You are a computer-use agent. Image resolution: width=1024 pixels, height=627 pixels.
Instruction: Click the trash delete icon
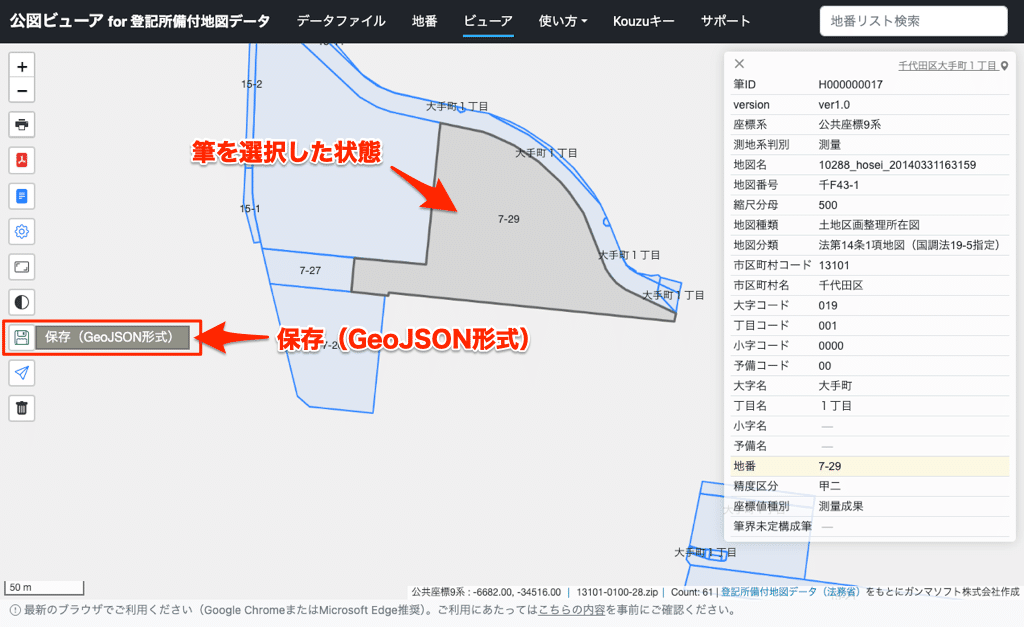[22, 408]
